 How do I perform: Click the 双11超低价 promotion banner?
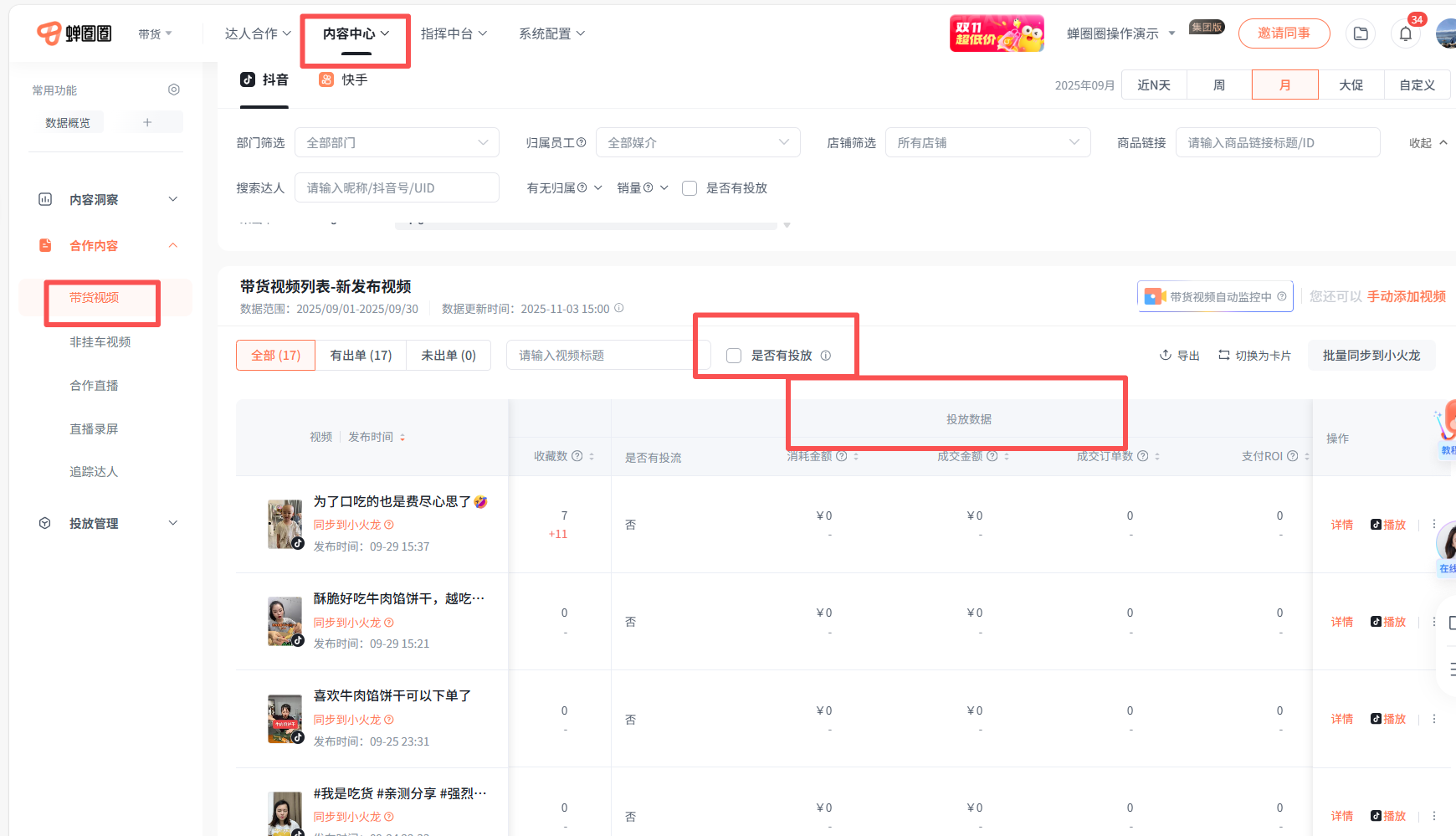pyautogui.click(x=996, y=33)
